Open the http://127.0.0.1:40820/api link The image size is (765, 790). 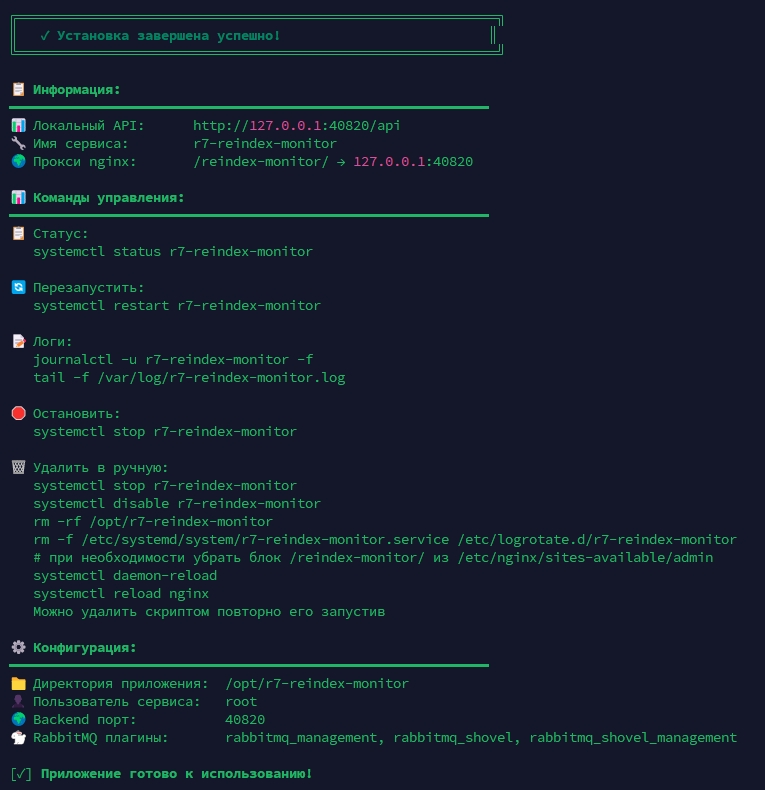[297, 125]
